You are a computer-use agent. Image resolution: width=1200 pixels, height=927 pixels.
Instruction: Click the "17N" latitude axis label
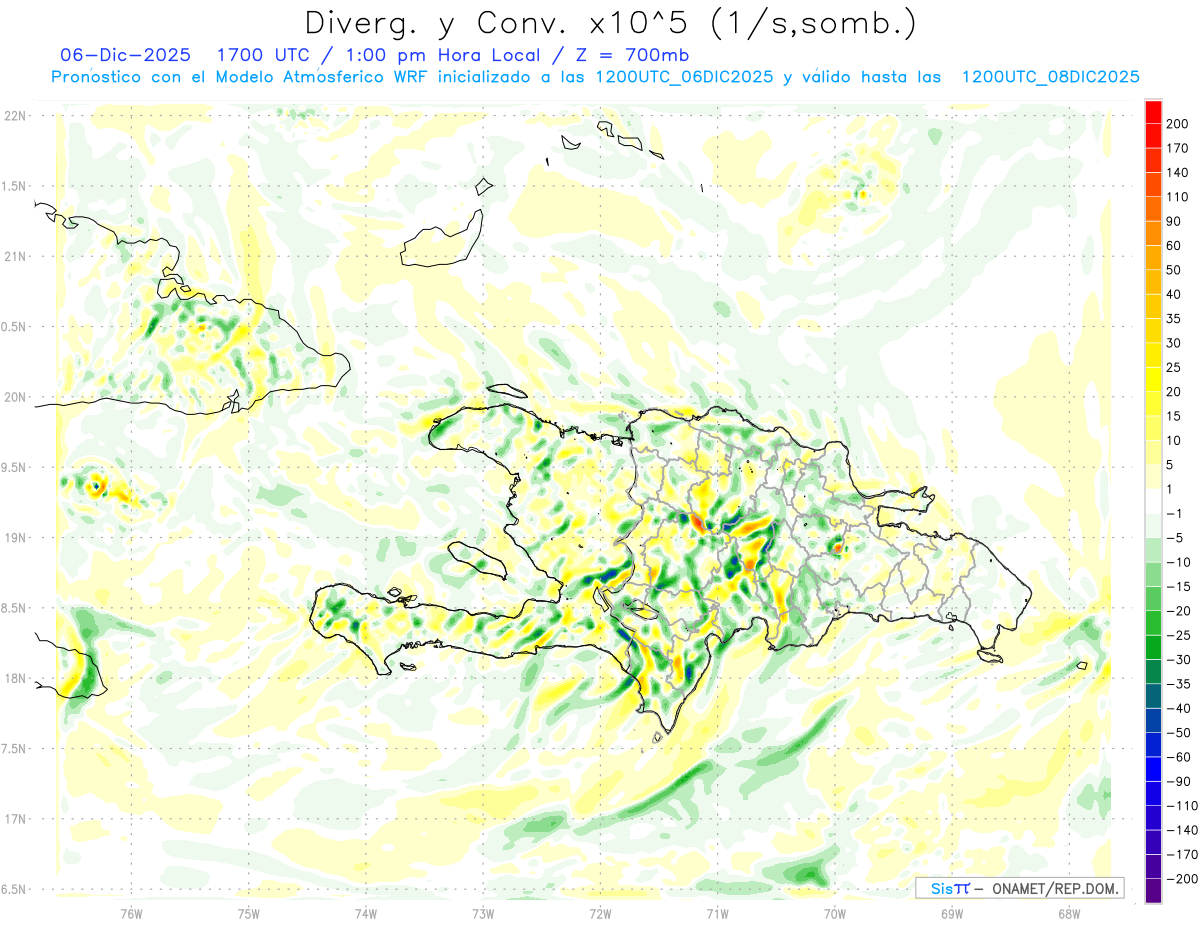tap(15, 819)
